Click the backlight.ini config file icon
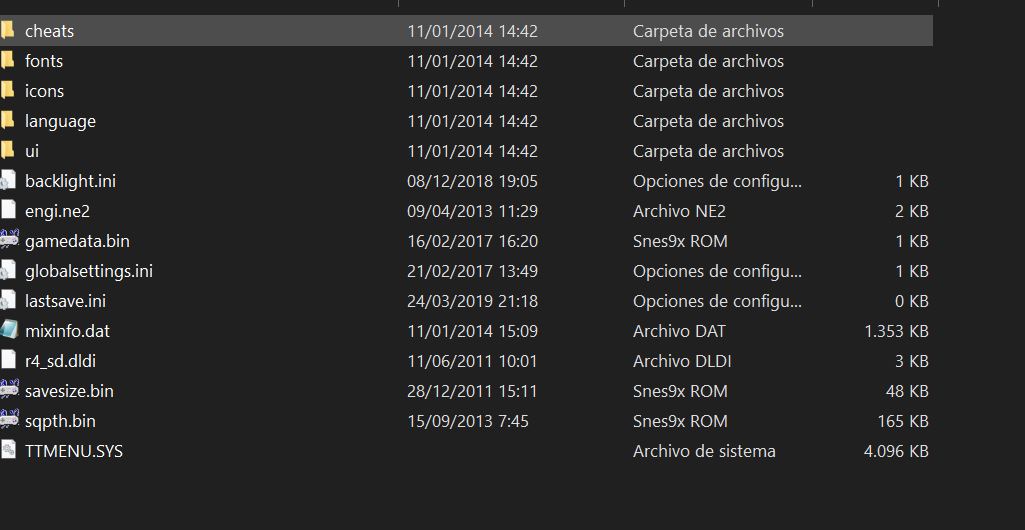 tap(8, 180)
